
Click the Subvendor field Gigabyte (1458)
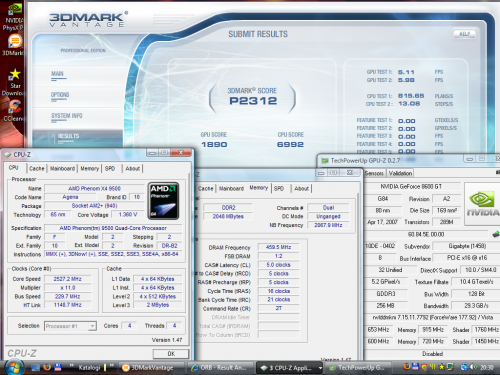pyautogui.click(x=467, y=246)
